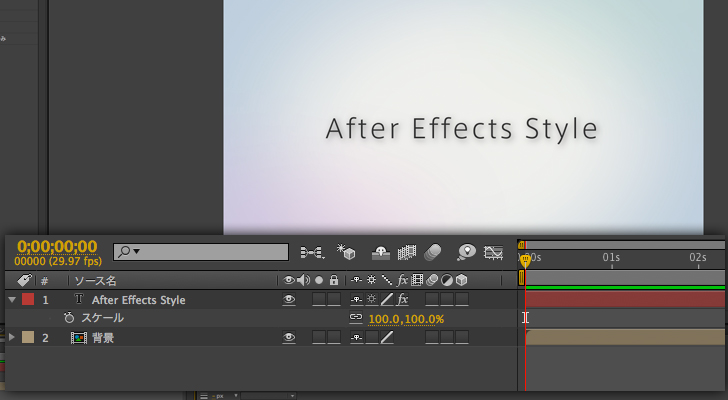Toggle quality switch on 背景 layer
728x400 pixels.
click(x=387, y=337)
